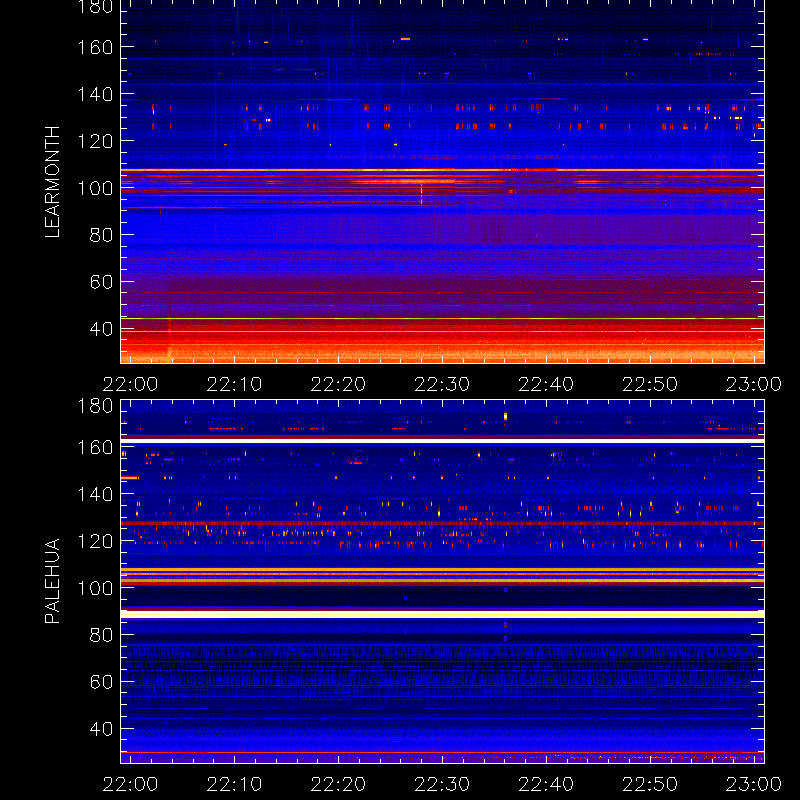The image size is (800, 800).
Task: Select the 120 frequency label on PALEHUA axis
Action: 95,541
